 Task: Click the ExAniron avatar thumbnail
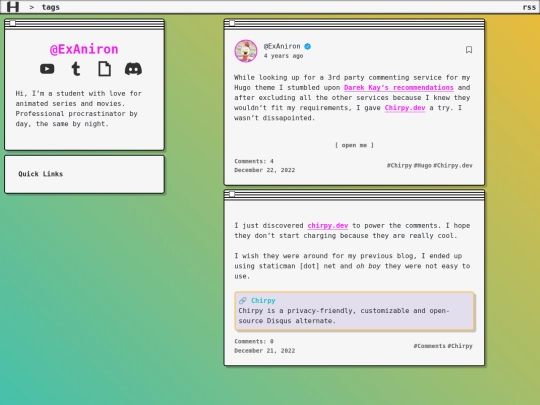tap(246, 51)
